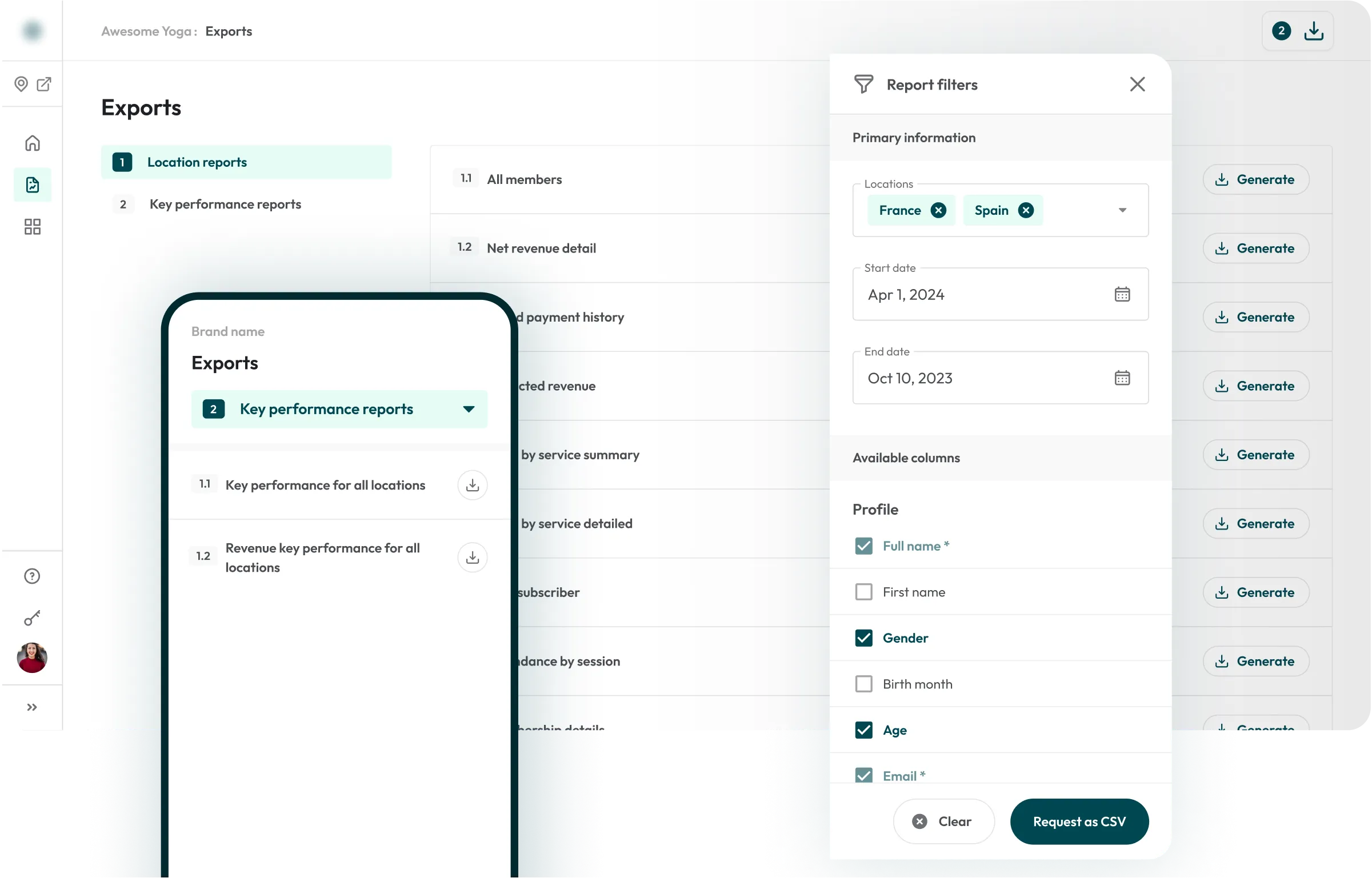The height and width of the screenshot is (878, 1372).
Task: Open the Locations dropdown in Report filters
Action: click(x=1122, y=210)
